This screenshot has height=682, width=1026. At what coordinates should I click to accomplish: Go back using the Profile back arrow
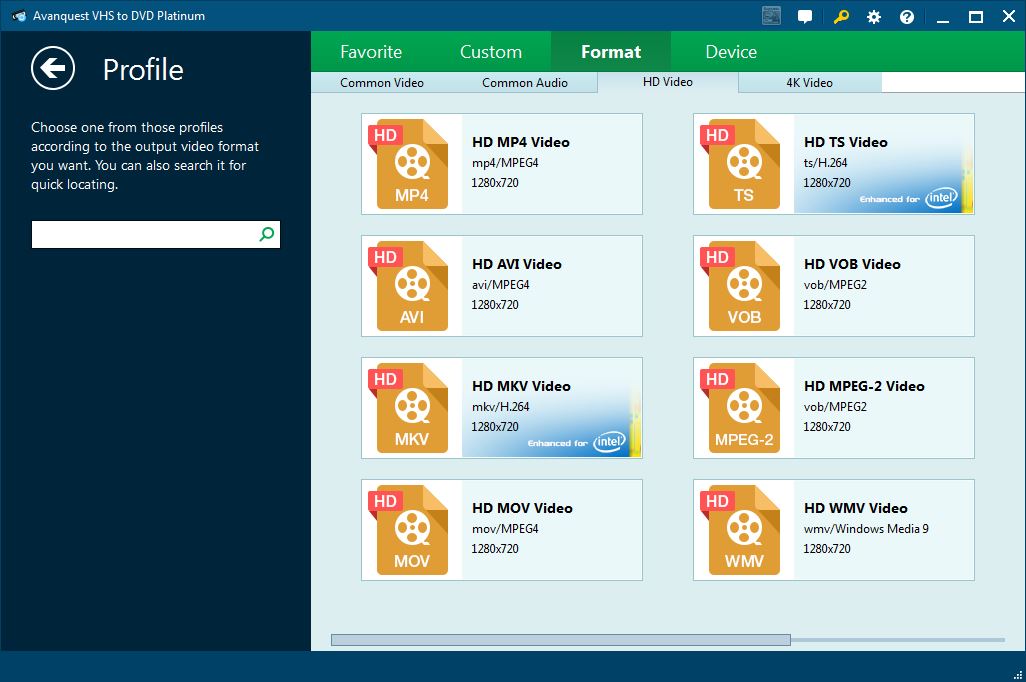coord(53,68)
